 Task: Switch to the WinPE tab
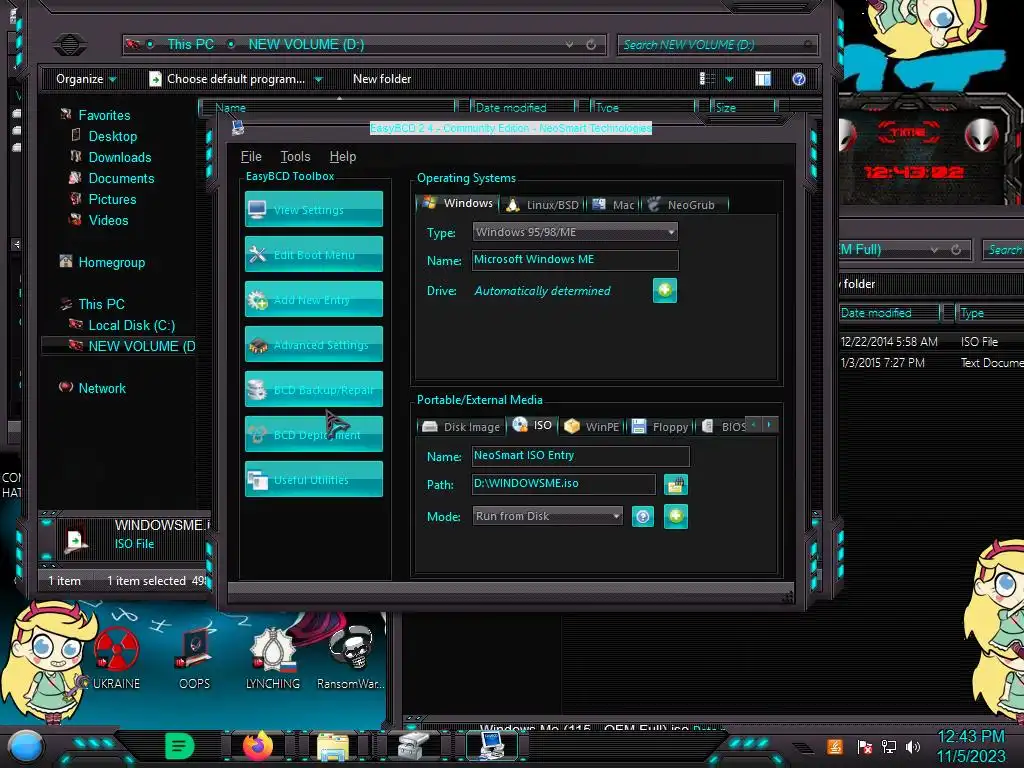[x=592, y=426]
